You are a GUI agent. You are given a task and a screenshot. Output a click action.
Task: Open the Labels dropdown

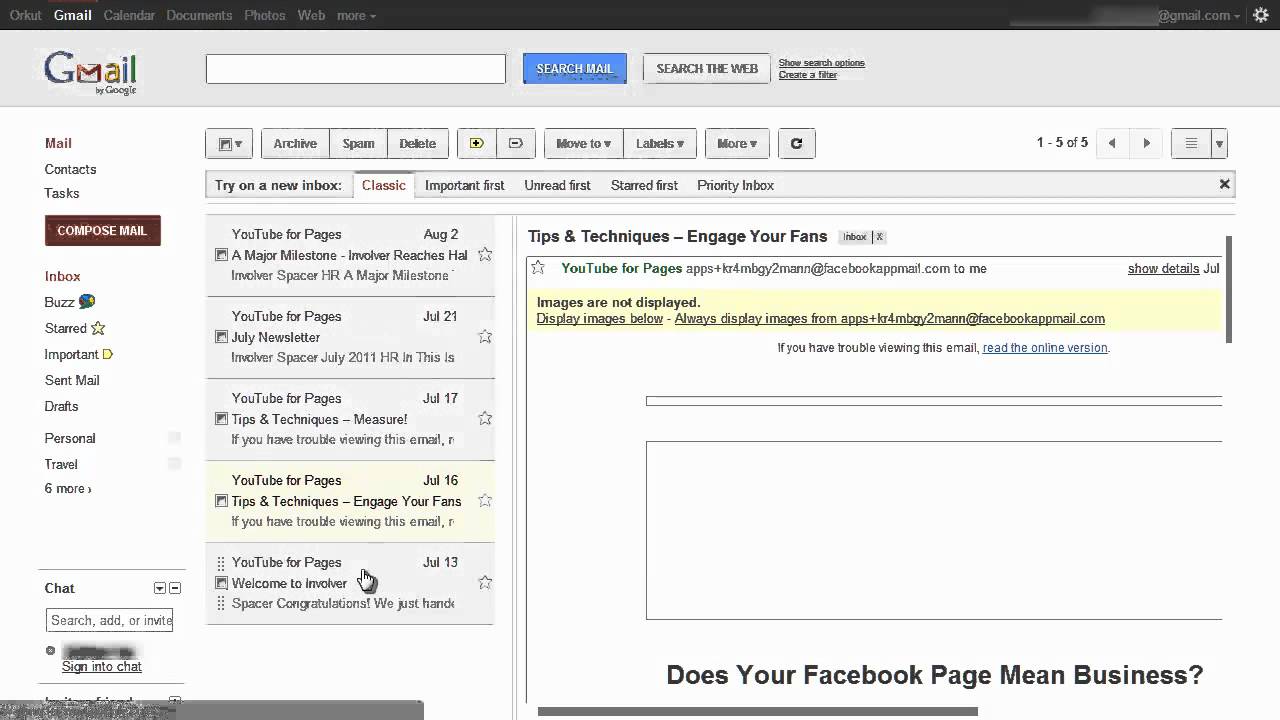coord(660,143)
